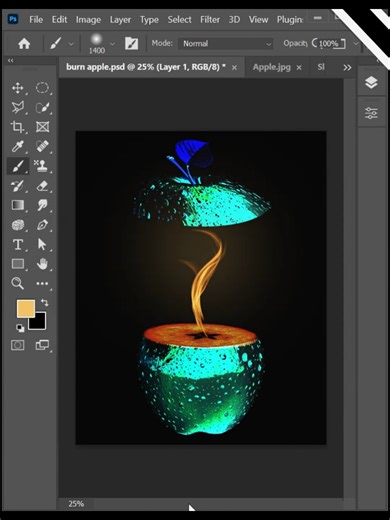
Task: Switch foreground and background colors
Action: (x=44, y=303)
